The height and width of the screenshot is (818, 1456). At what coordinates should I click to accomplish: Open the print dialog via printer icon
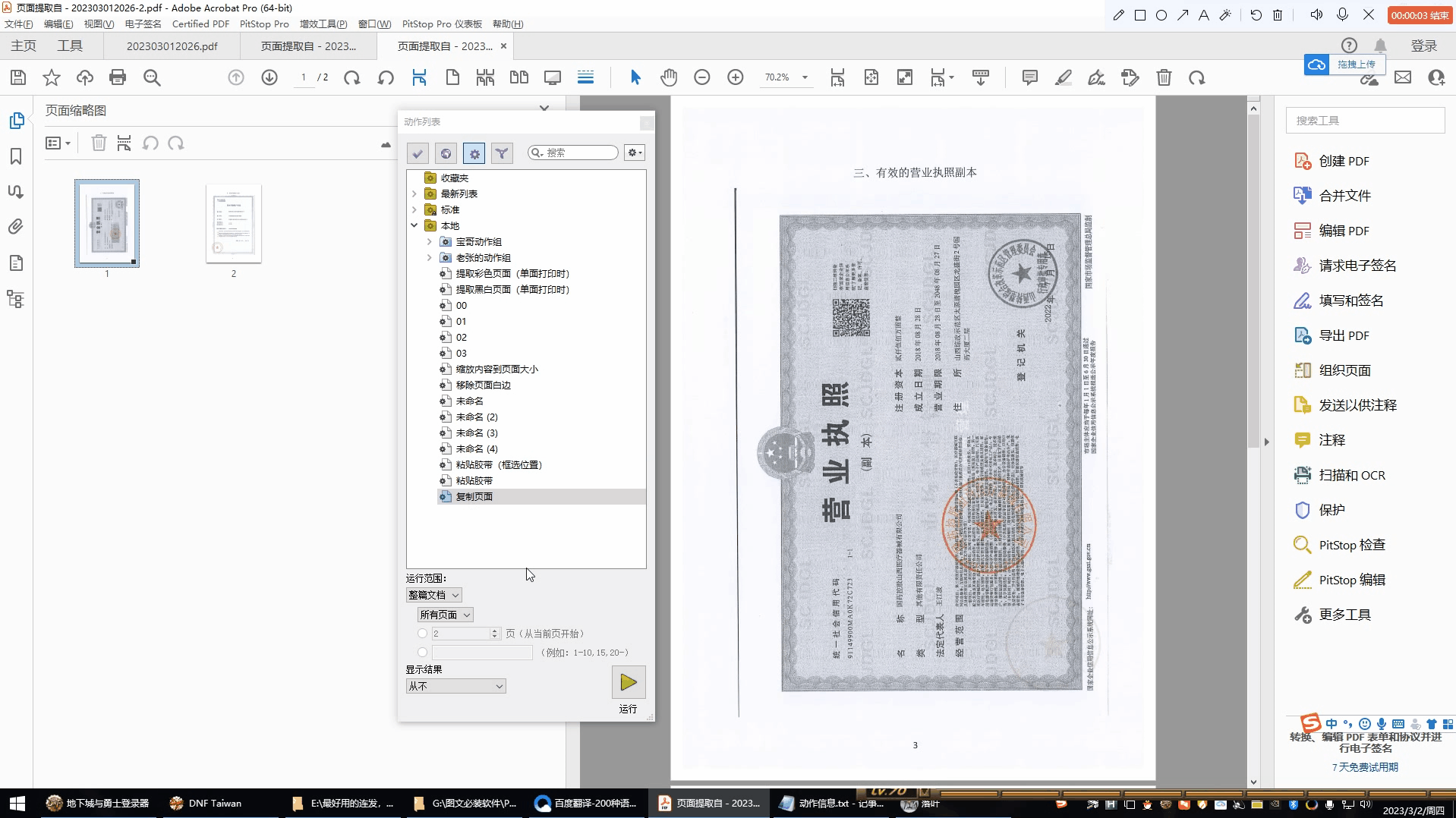[117, 77]
